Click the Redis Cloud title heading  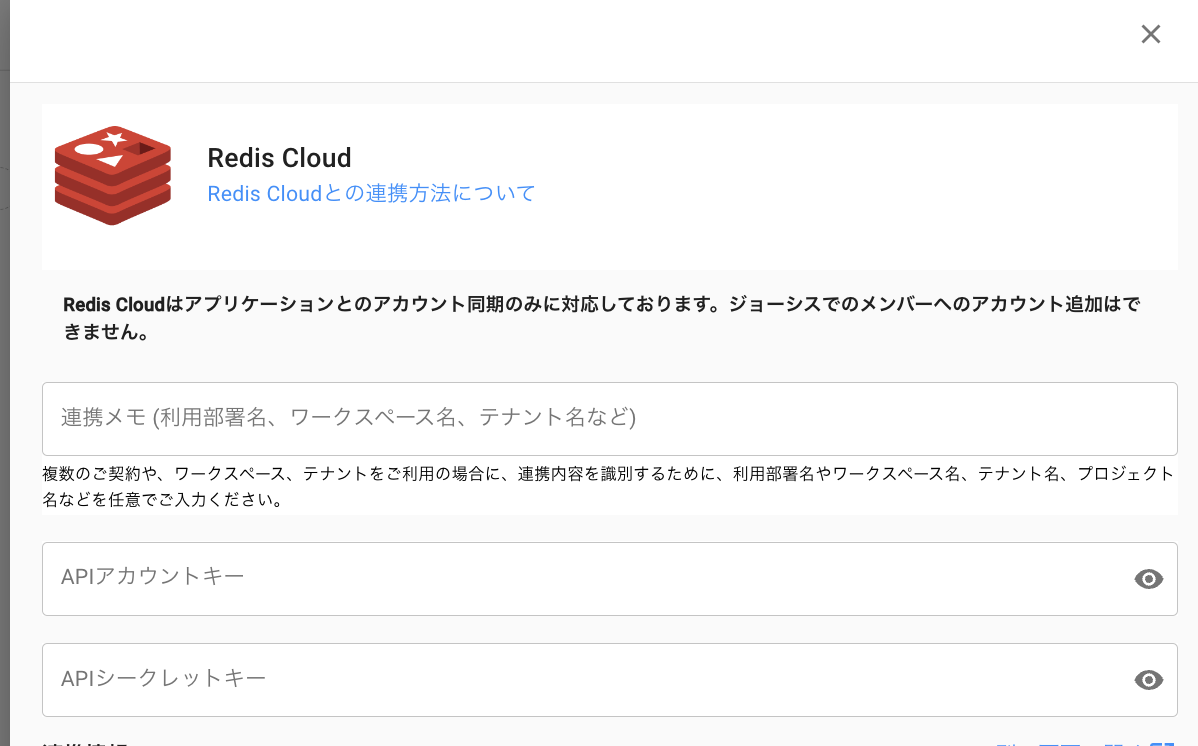279,158
